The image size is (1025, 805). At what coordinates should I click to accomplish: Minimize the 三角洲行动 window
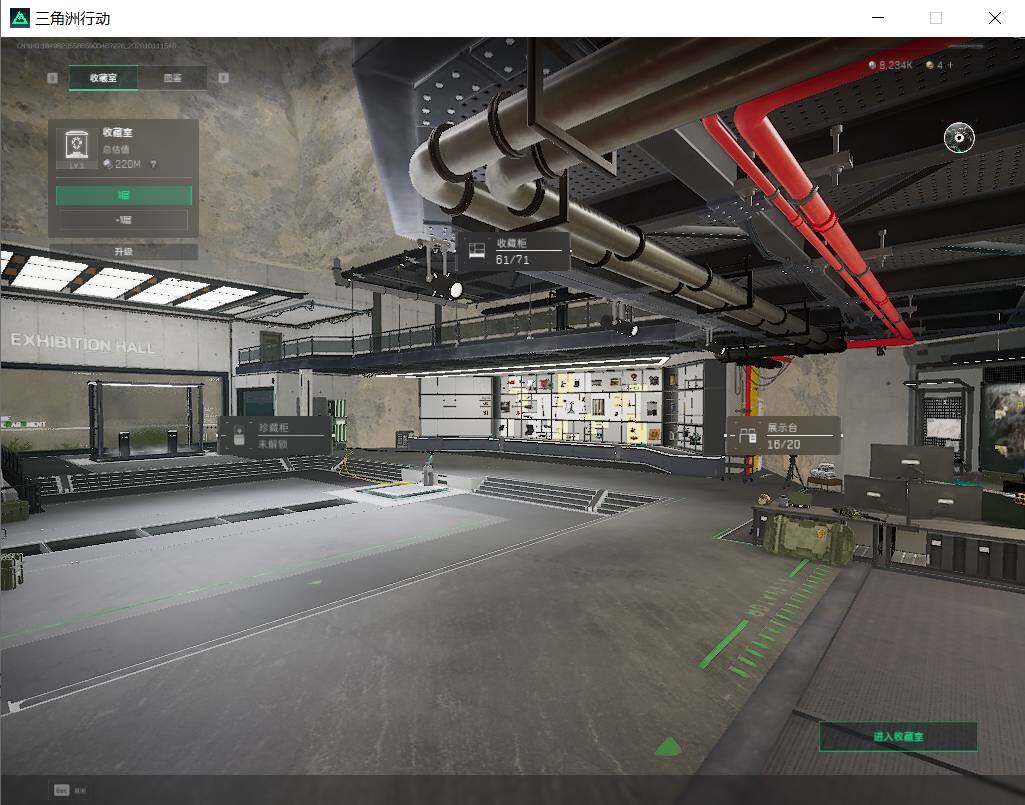(879, 18)
